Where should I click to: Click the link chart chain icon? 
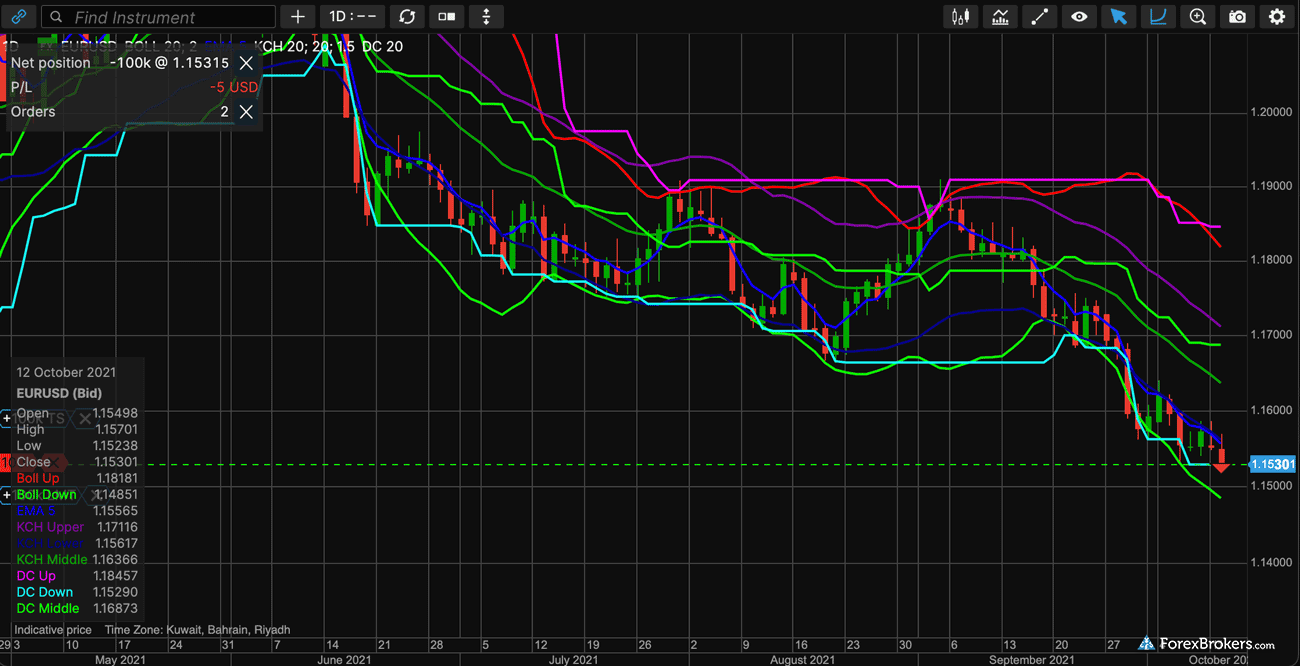coord(20,17)
